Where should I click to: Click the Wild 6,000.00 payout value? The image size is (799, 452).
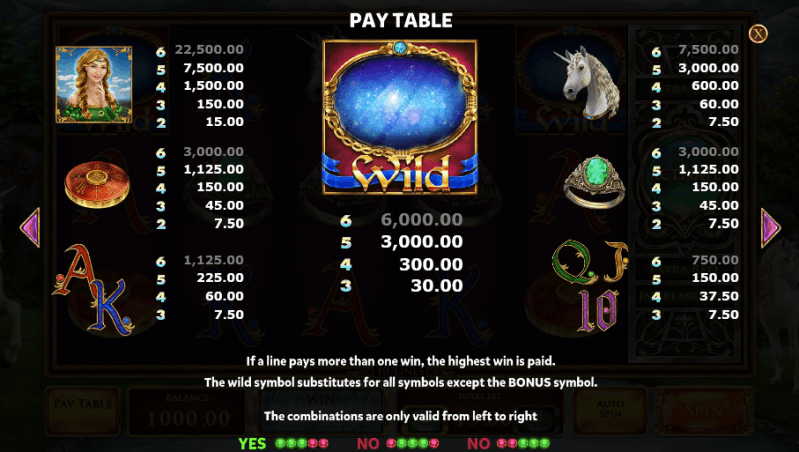coord(421,220)
